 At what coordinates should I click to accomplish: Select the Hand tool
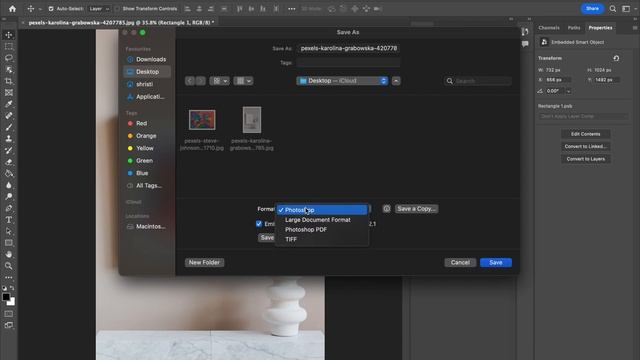coord(9,254)
